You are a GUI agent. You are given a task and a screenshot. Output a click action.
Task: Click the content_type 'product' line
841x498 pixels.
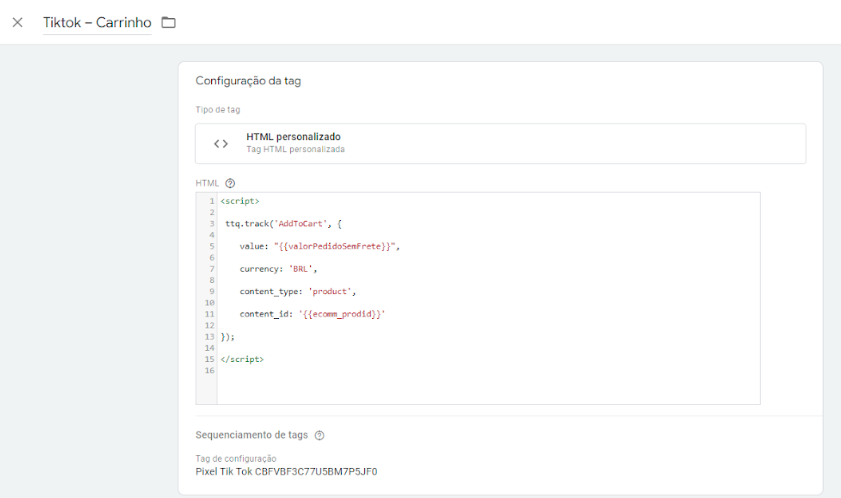tap(298, 291)
